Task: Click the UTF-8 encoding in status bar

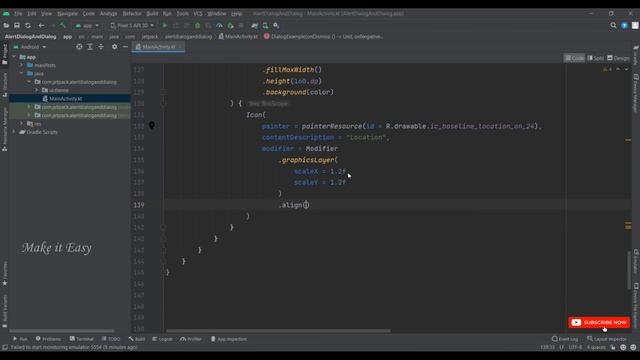Action: 575,347
